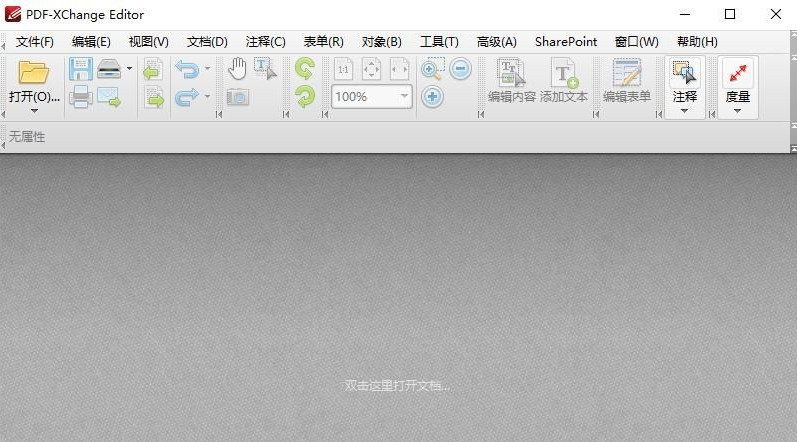Click the blue Undo arrow
This screenshot has height=442, width=797.
[x=187, y=69]
